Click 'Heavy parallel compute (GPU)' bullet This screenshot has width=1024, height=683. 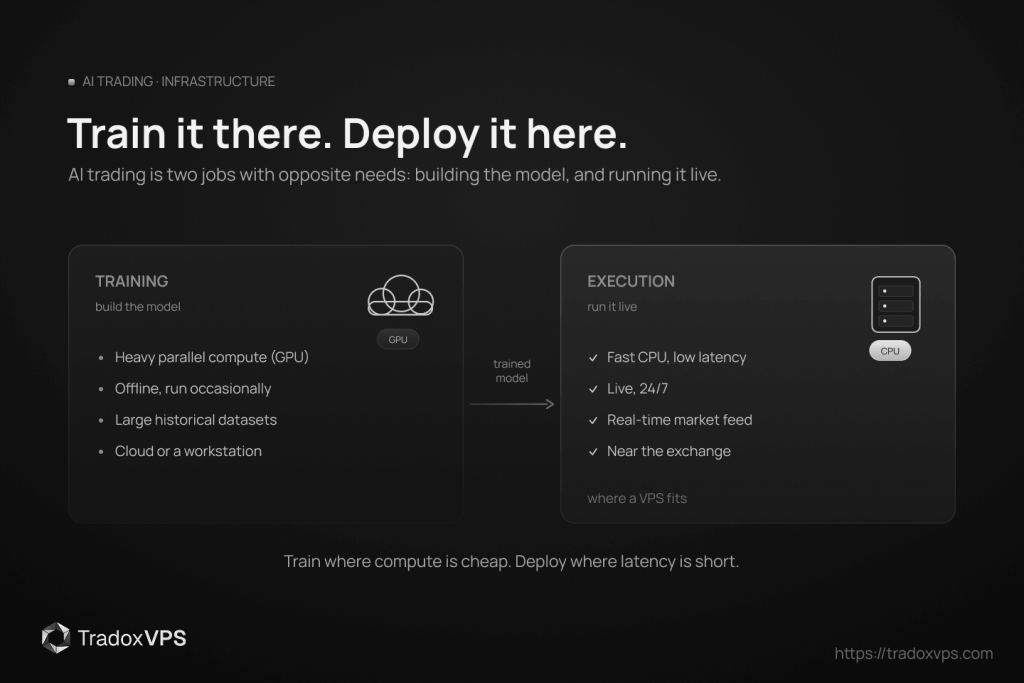(212, 357)
